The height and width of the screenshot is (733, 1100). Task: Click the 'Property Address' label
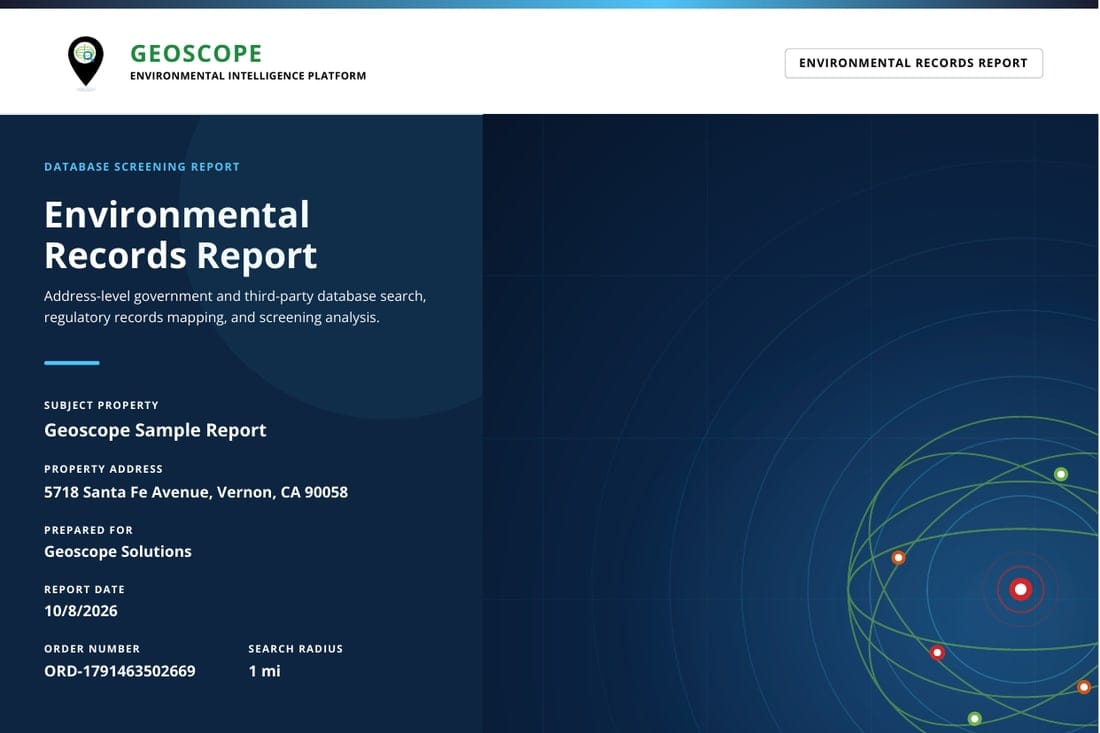[103, 469]
